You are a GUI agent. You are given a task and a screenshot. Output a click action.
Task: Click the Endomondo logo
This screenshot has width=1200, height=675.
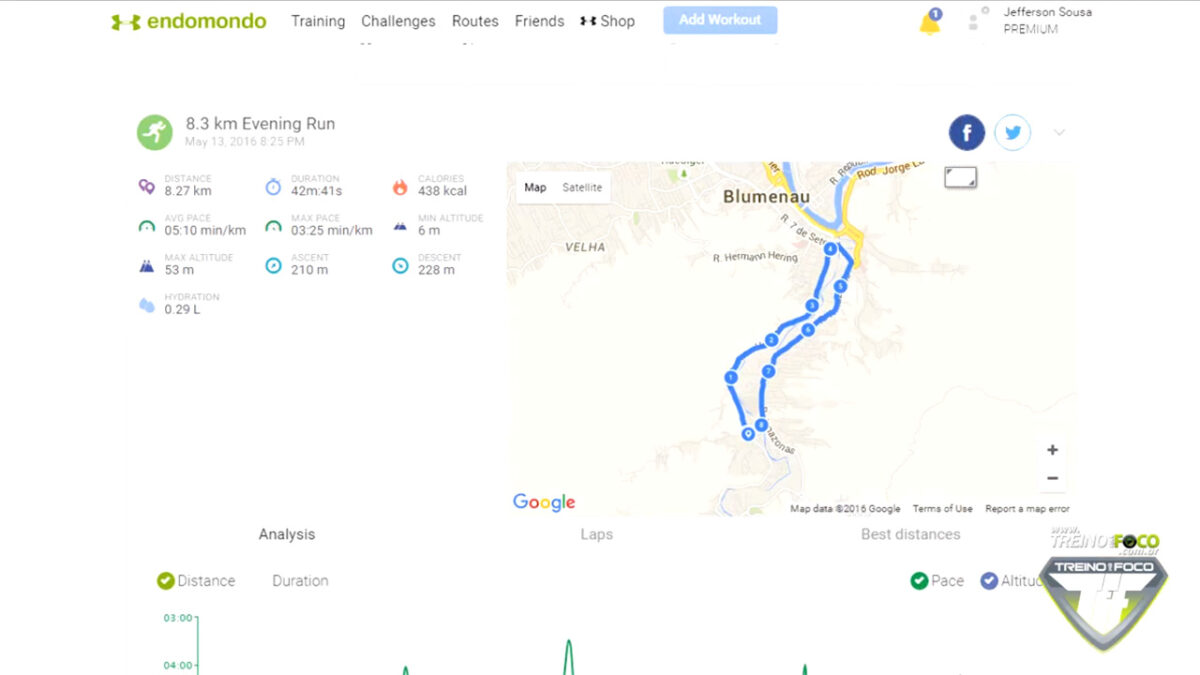coord(188,21)
